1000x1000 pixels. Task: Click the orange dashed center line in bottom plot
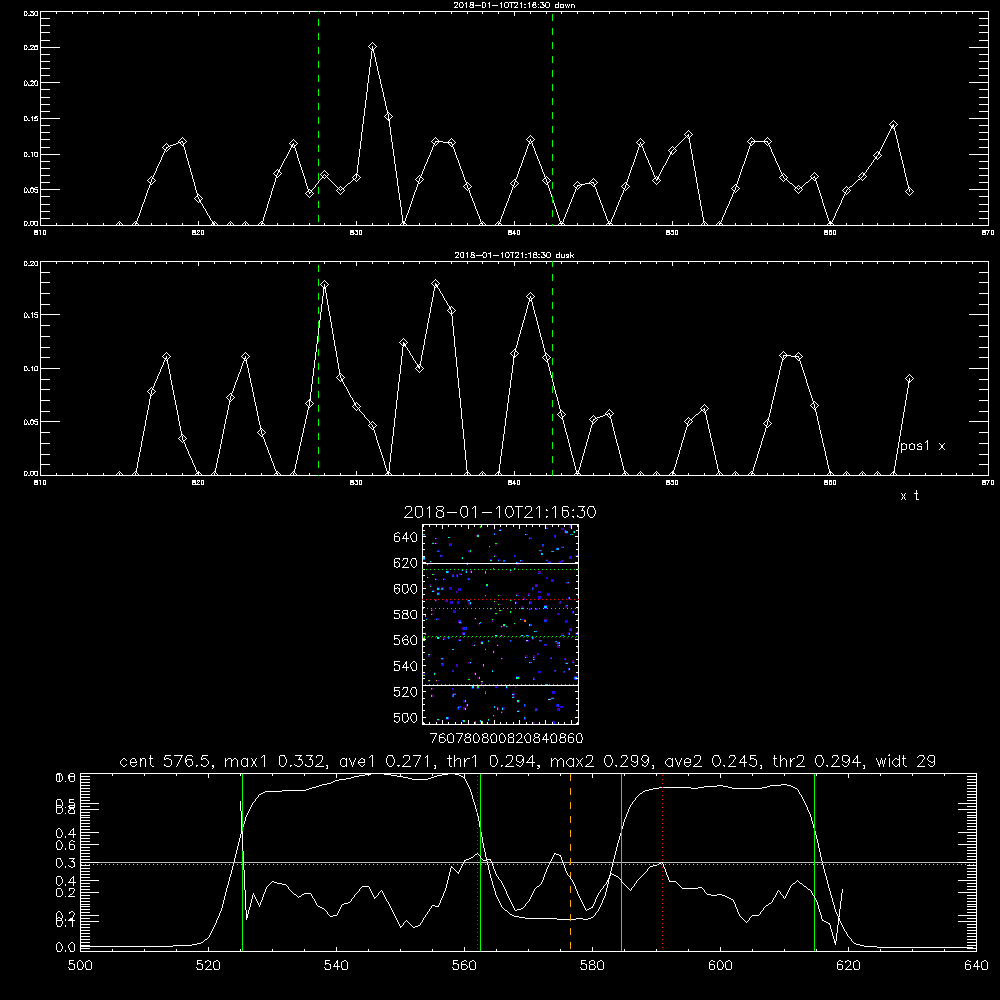570,861
